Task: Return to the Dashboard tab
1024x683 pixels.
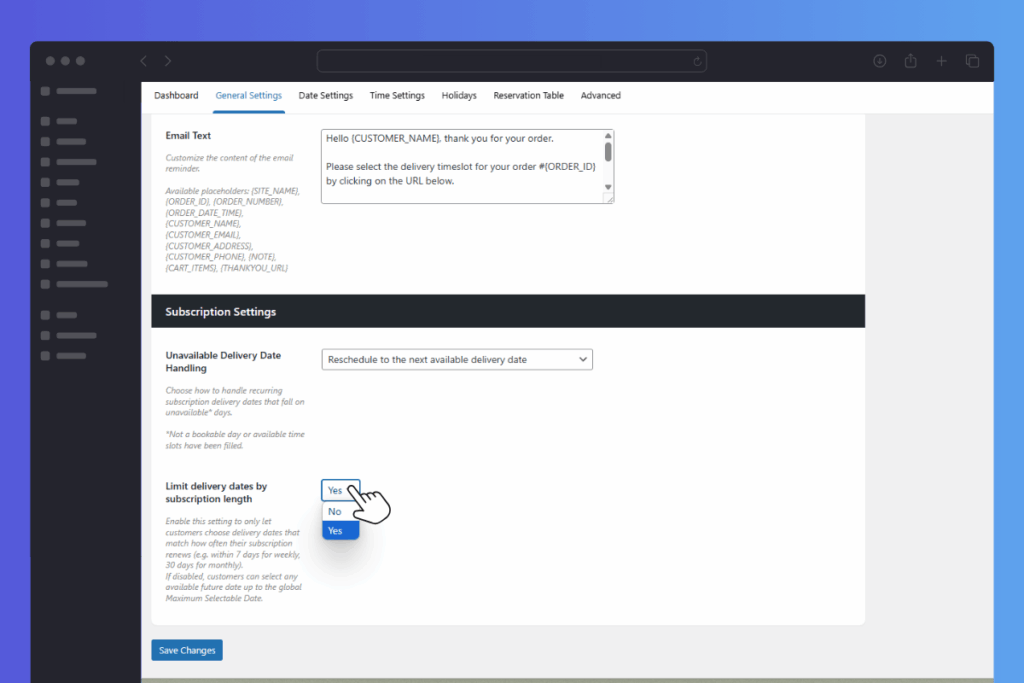Action: pos(176,95)
